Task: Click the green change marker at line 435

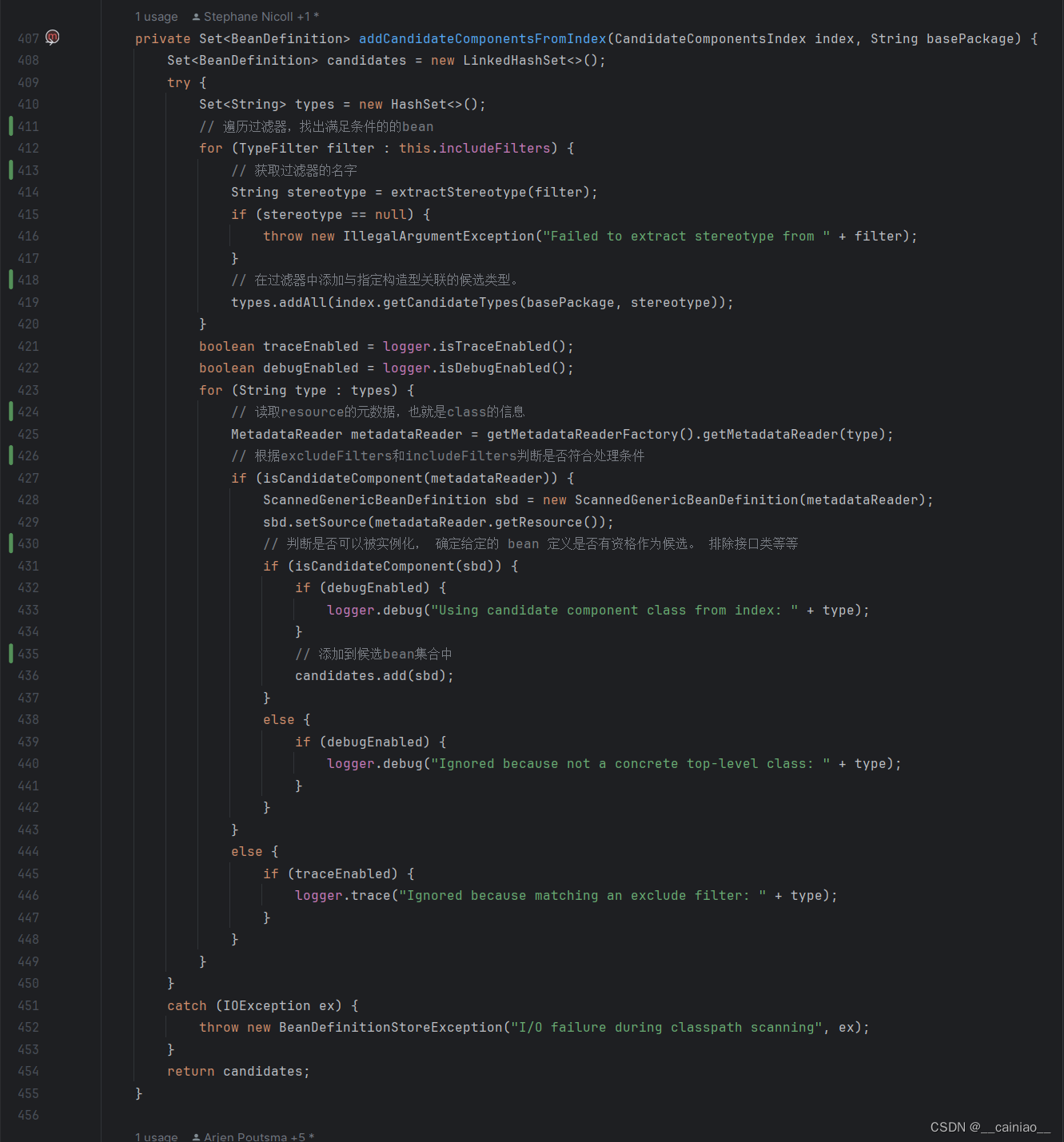Action: click(x=11, y=654)
